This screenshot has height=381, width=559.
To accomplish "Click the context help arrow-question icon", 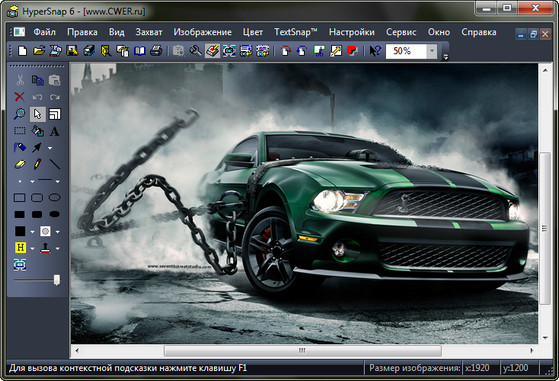I will tap(375, 51).
